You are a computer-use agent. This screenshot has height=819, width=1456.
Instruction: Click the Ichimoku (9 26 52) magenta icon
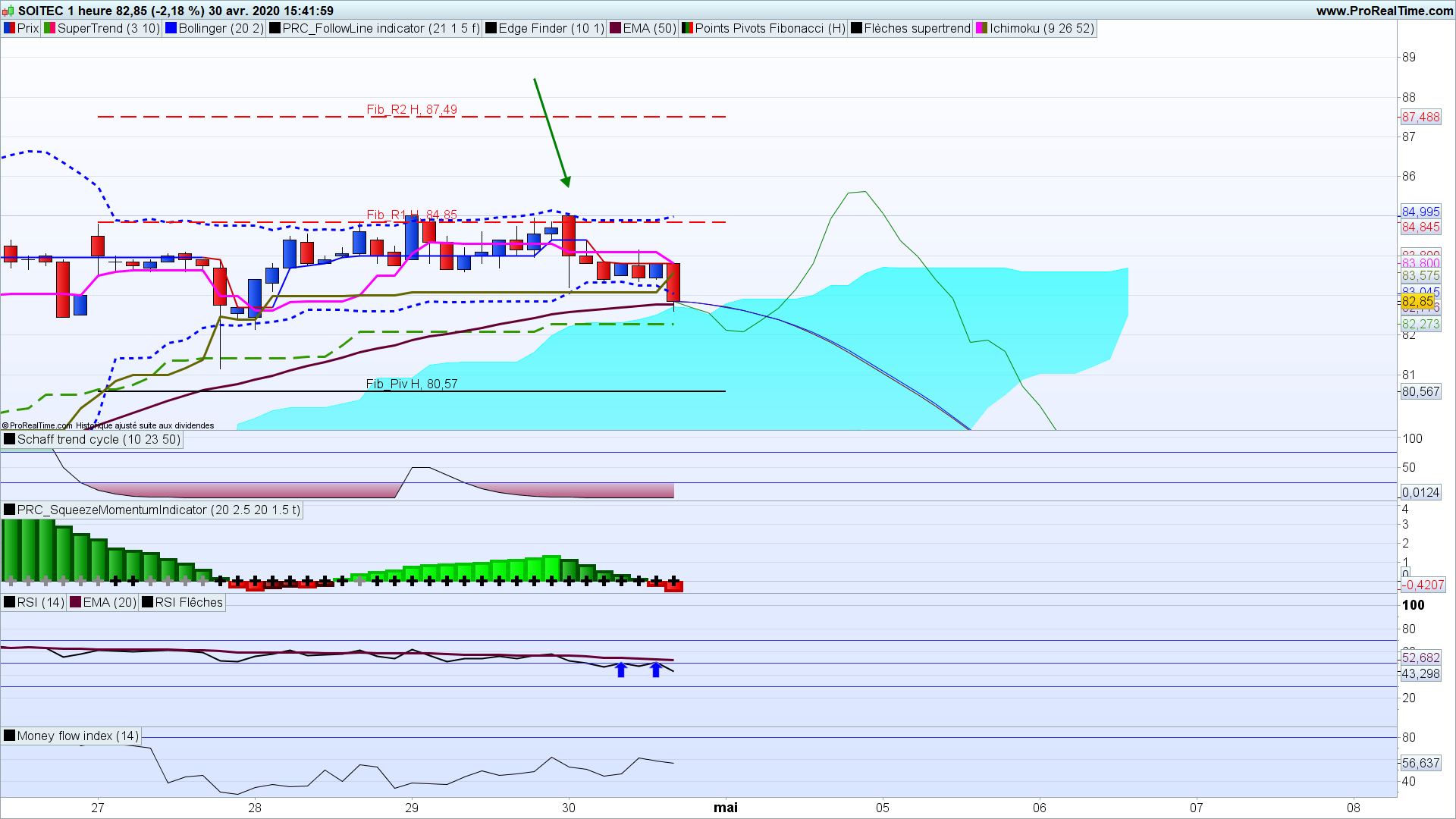coord(981,28)
